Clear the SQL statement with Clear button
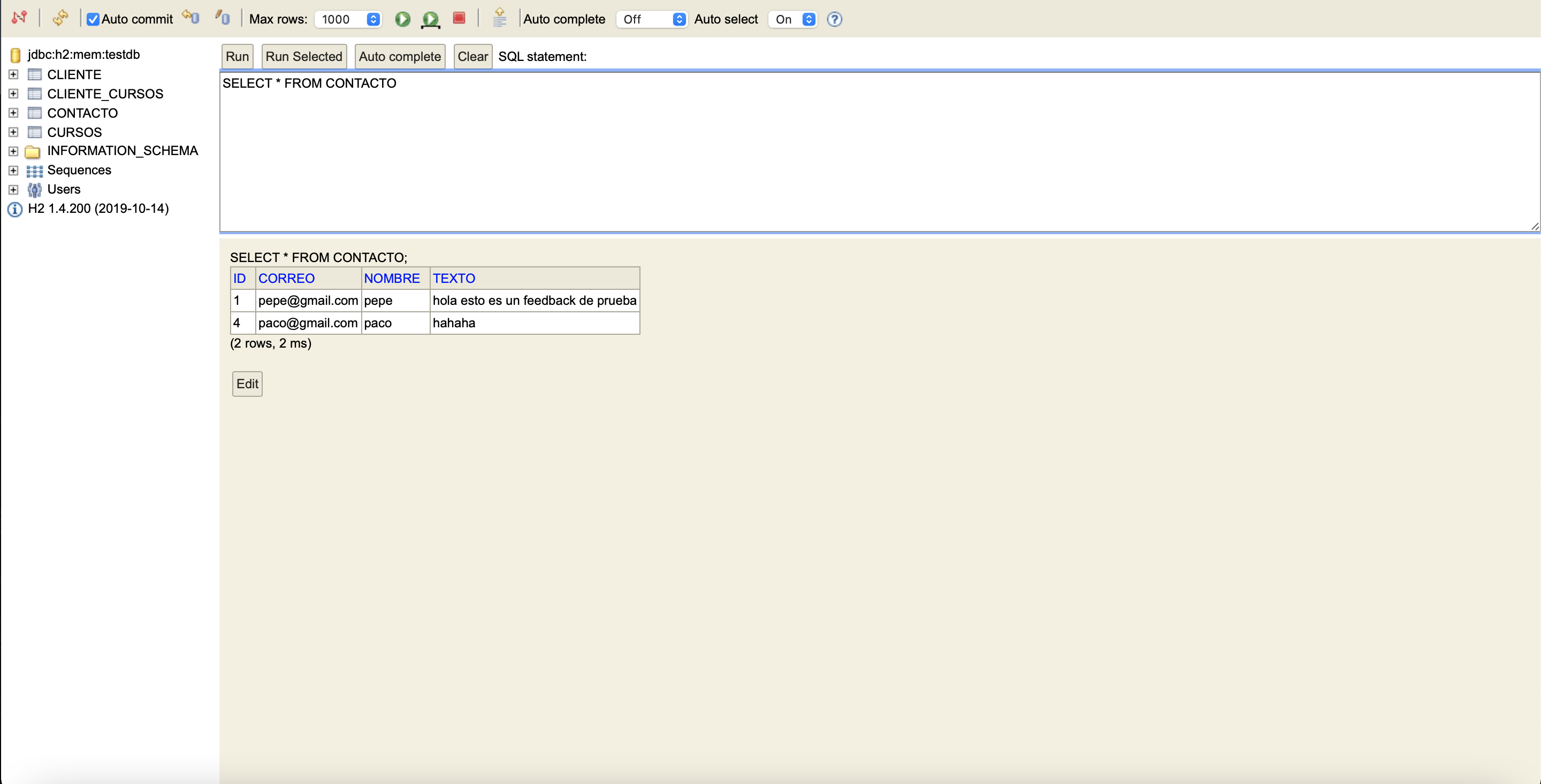Image resolution: width=1541 pixels, height=784 pixels. point(472,56)
